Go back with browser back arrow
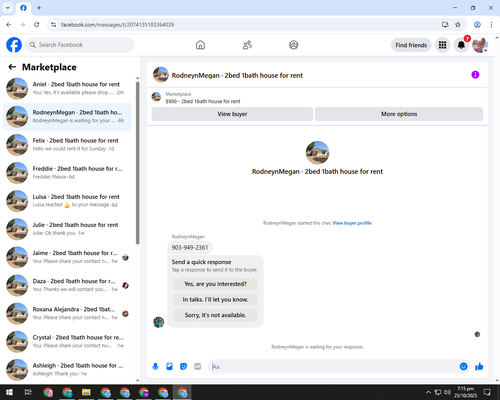 click(x=9, y=25)
